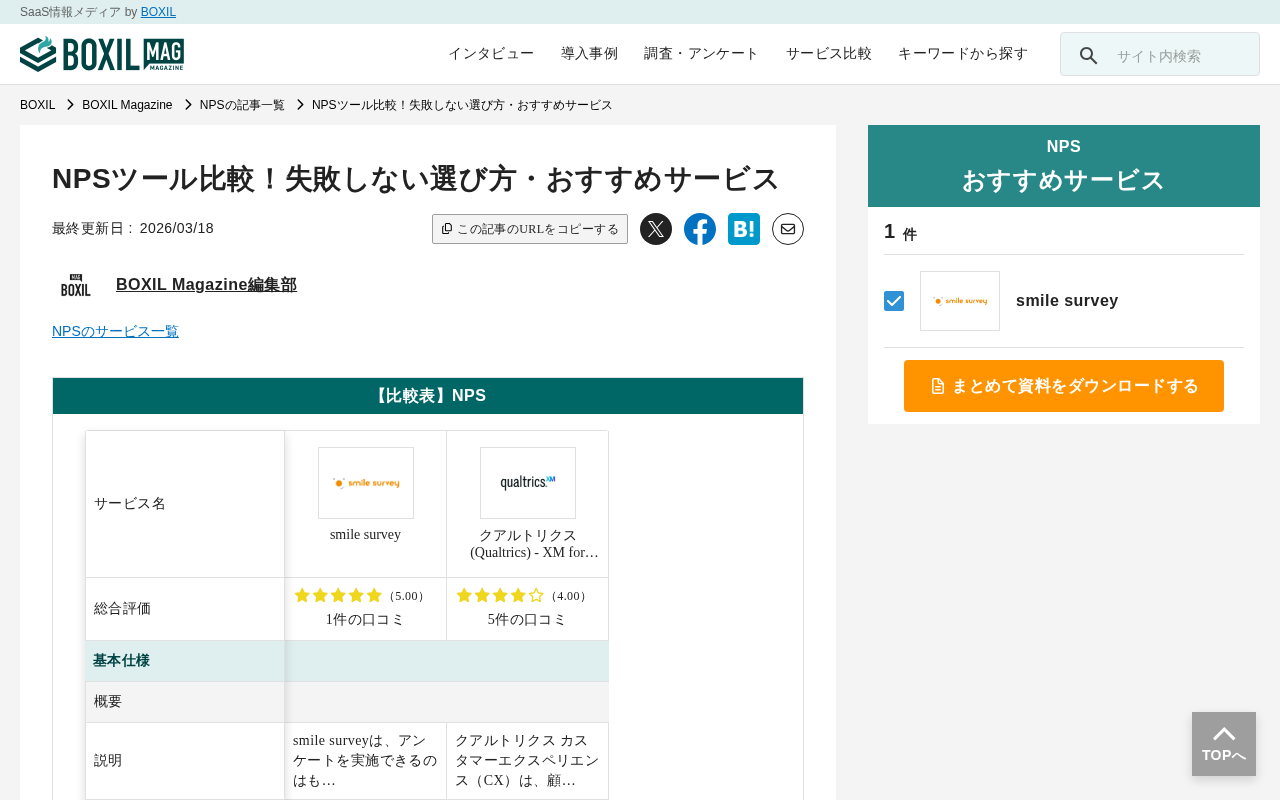Click まとめて資料をダウンロードする button
1280x800 pixels.
pyautogui.click(x=1064, y=386)
